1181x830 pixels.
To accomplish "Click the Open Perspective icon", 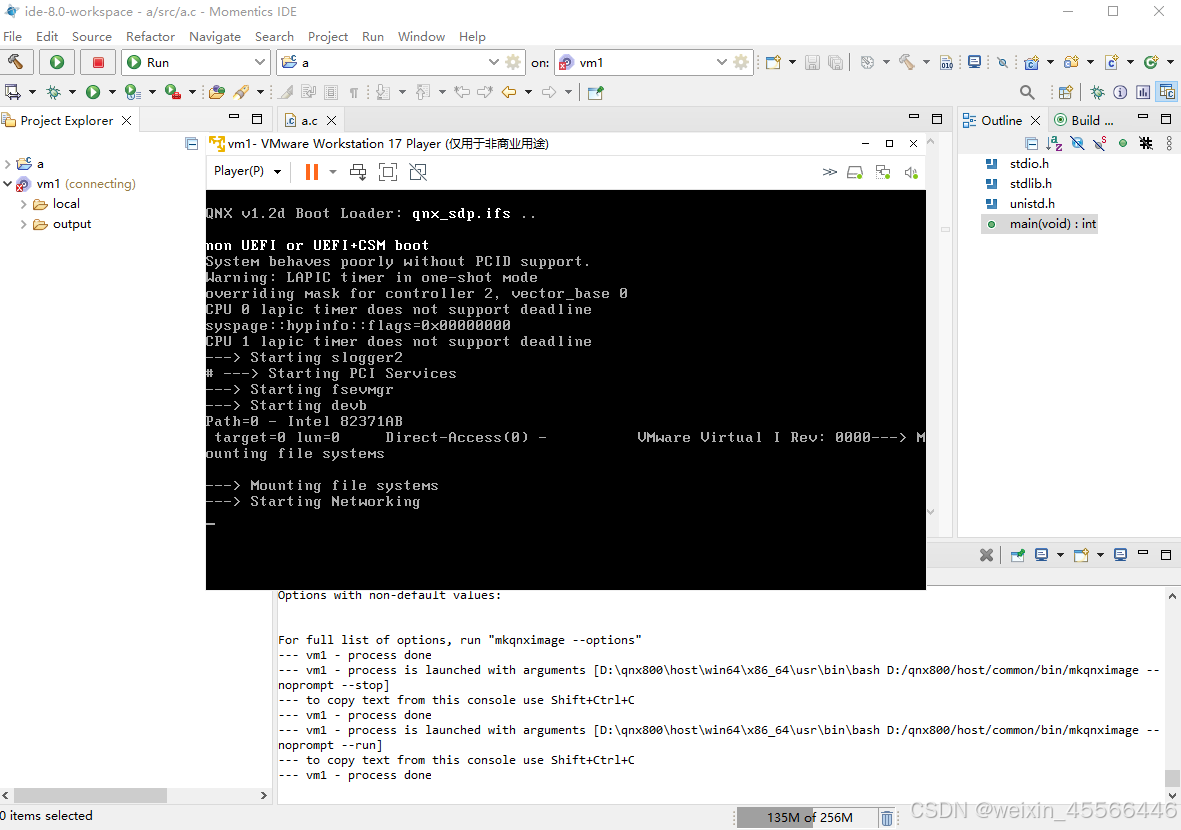I will coord(1065,92).
